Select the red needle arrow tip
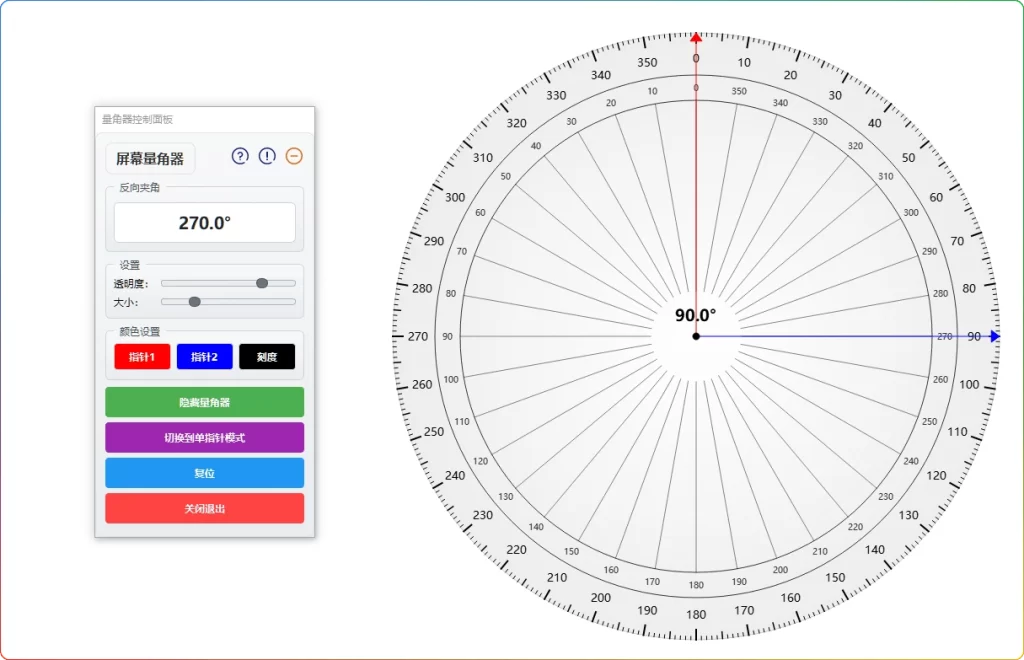The height and width of the screenshot is (660, 1024). tap(696, 40)
